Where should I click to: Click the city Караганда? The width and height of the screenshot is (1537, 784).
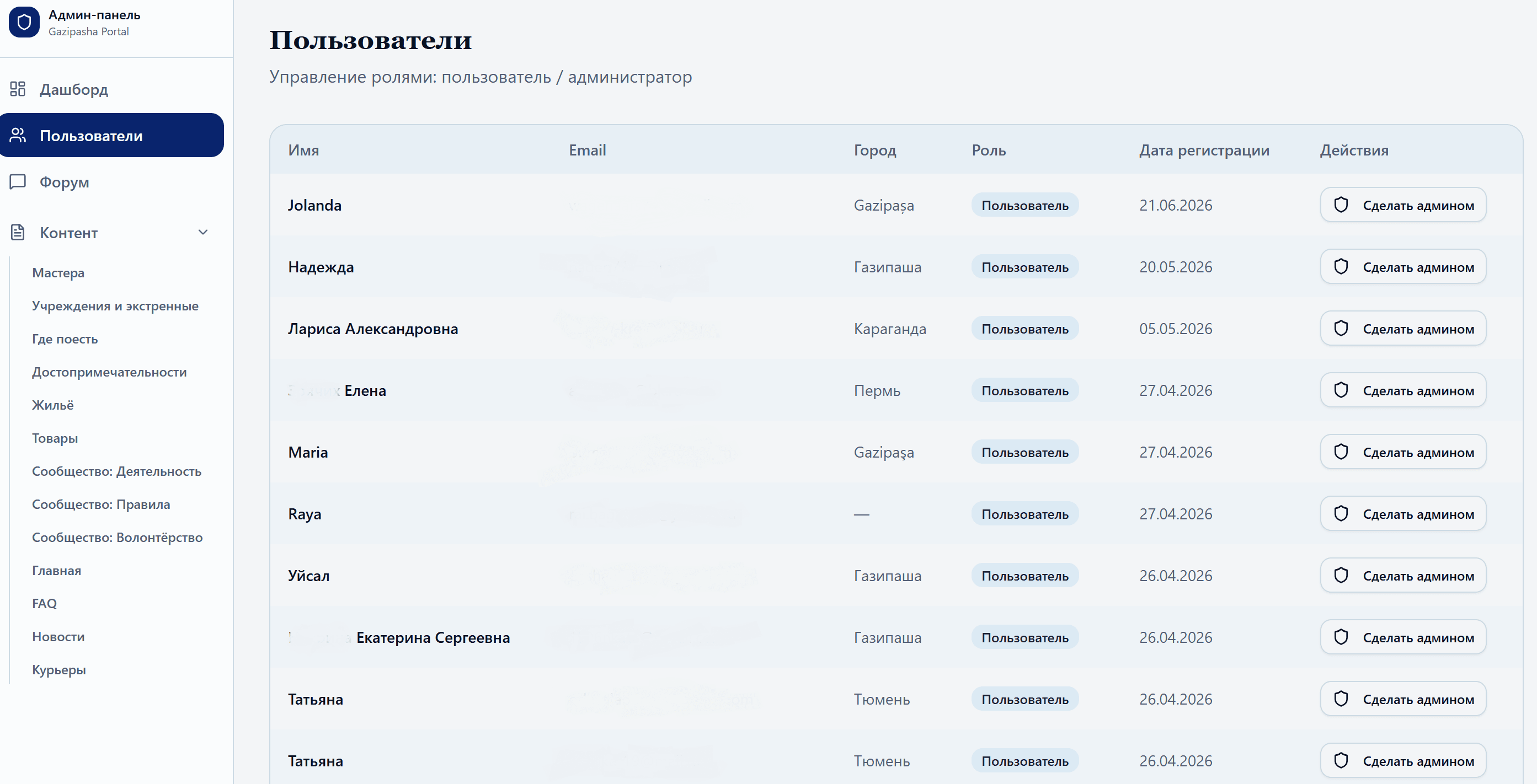click(890, 329)
